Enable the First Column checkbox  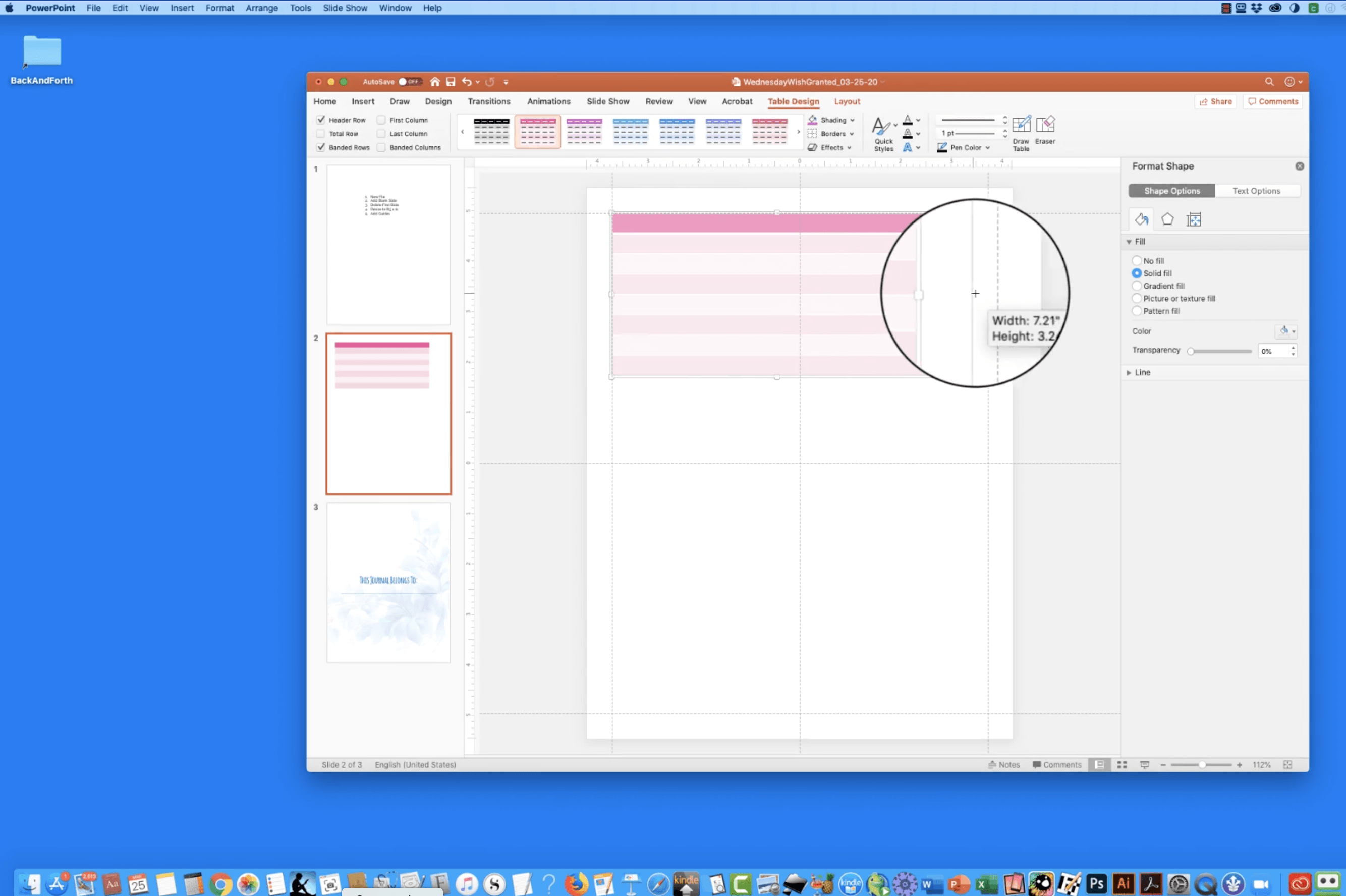(x=381, y=120)
